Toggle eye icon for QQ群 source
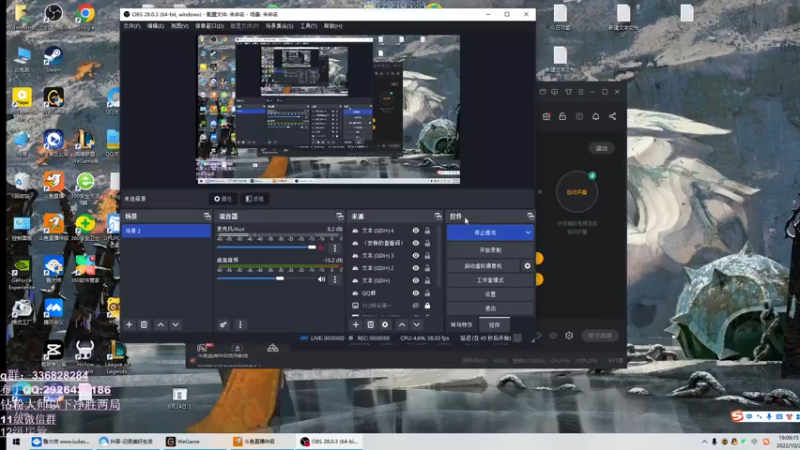800x450 pixels. point(416,293)
